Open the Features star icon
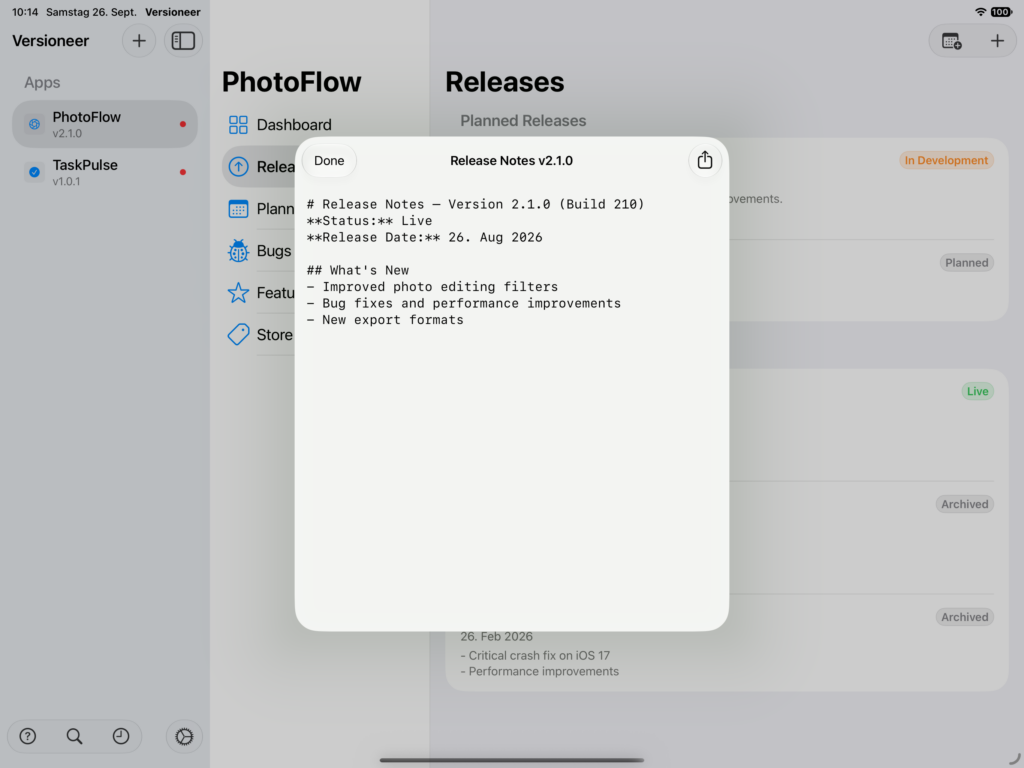 coord(238,293)
